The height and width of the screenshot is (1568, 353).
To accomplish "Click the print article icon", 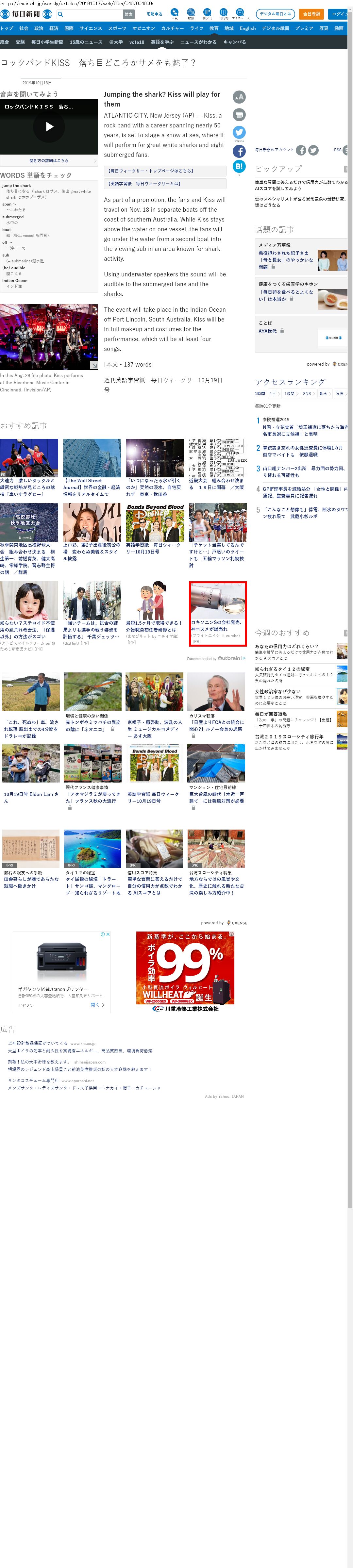I will click(239, 114).
